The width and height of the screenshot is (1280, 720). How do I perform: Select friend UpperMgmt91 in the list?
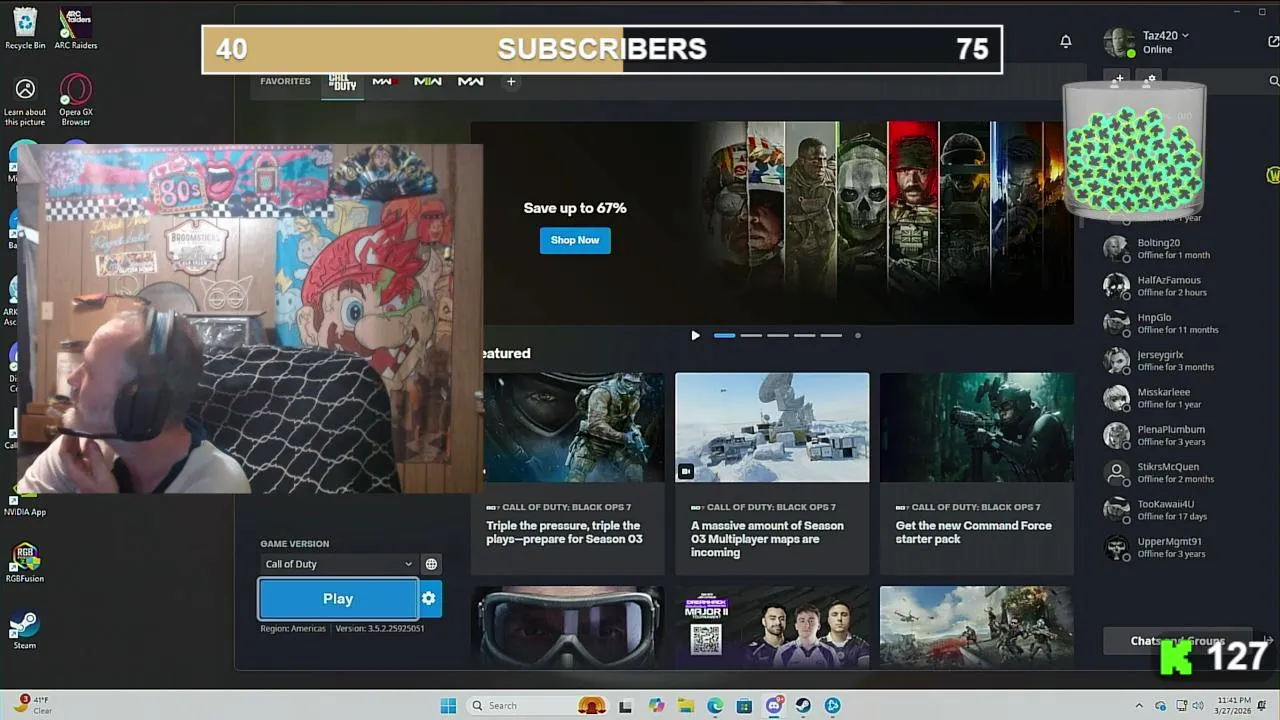point(1177,547)
